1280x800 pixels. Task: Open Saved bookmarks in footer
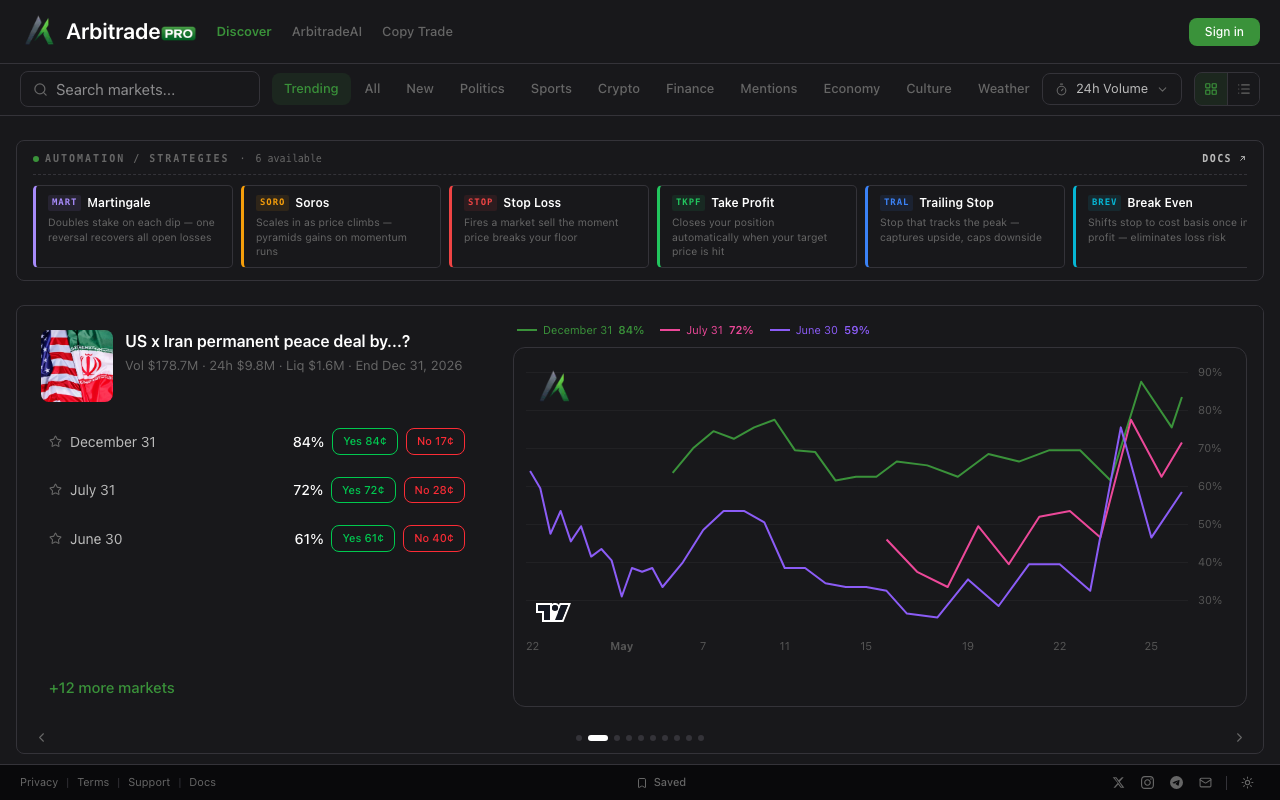coord(662,782)
